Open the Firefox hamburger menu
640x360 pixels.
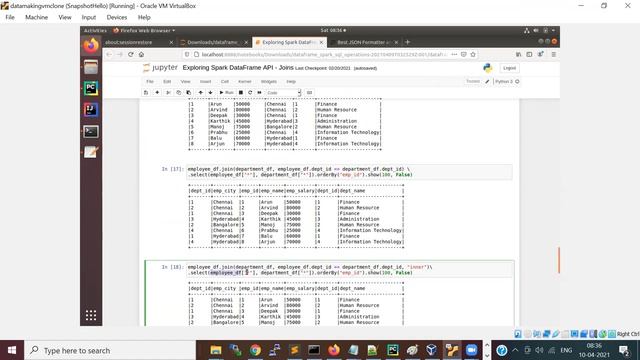click(x=553, y=54)
